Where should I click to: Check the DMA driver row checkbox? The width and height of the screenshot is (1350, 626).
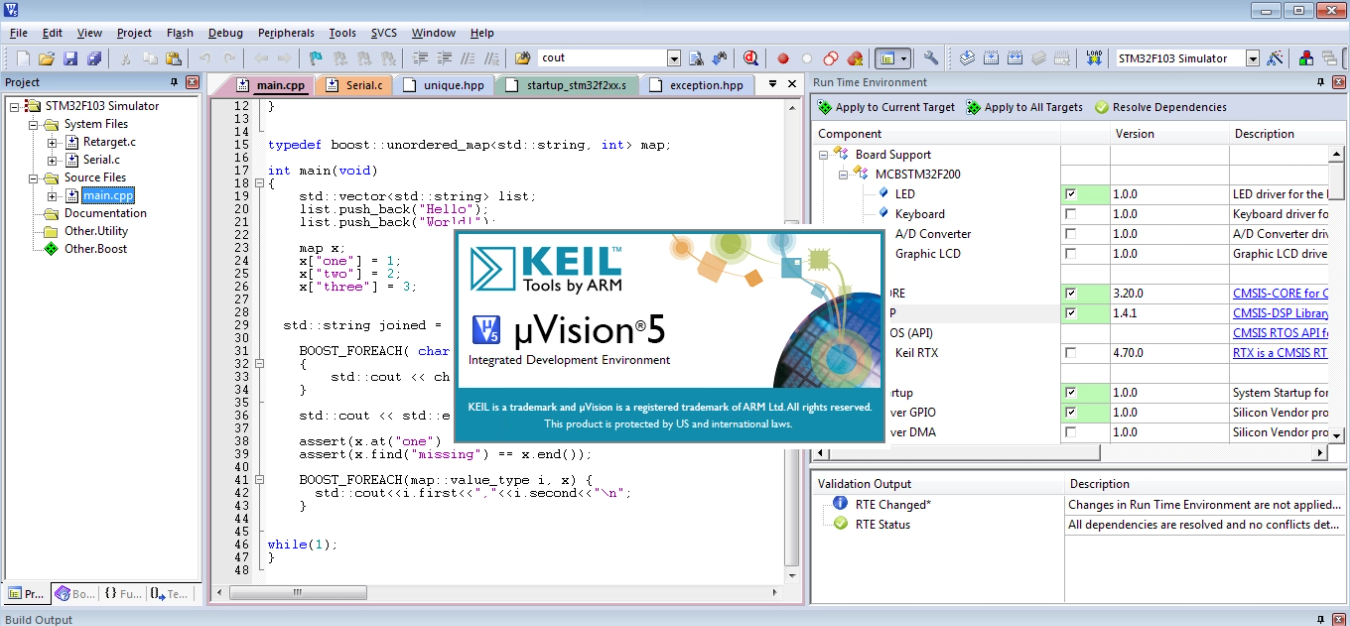click(1071, 433)
